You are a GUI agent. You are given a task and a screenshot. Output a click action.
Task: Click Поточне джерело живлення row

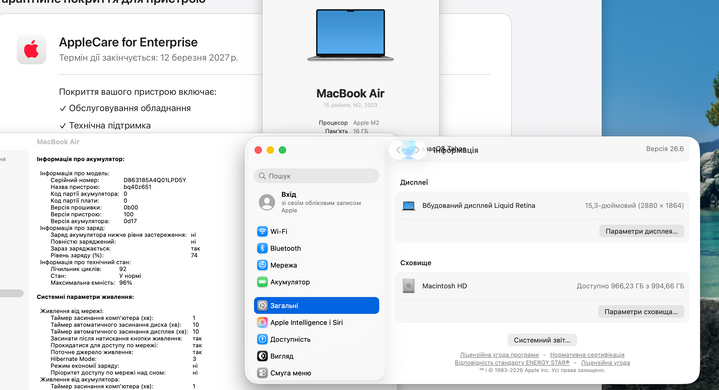point(126,352)
